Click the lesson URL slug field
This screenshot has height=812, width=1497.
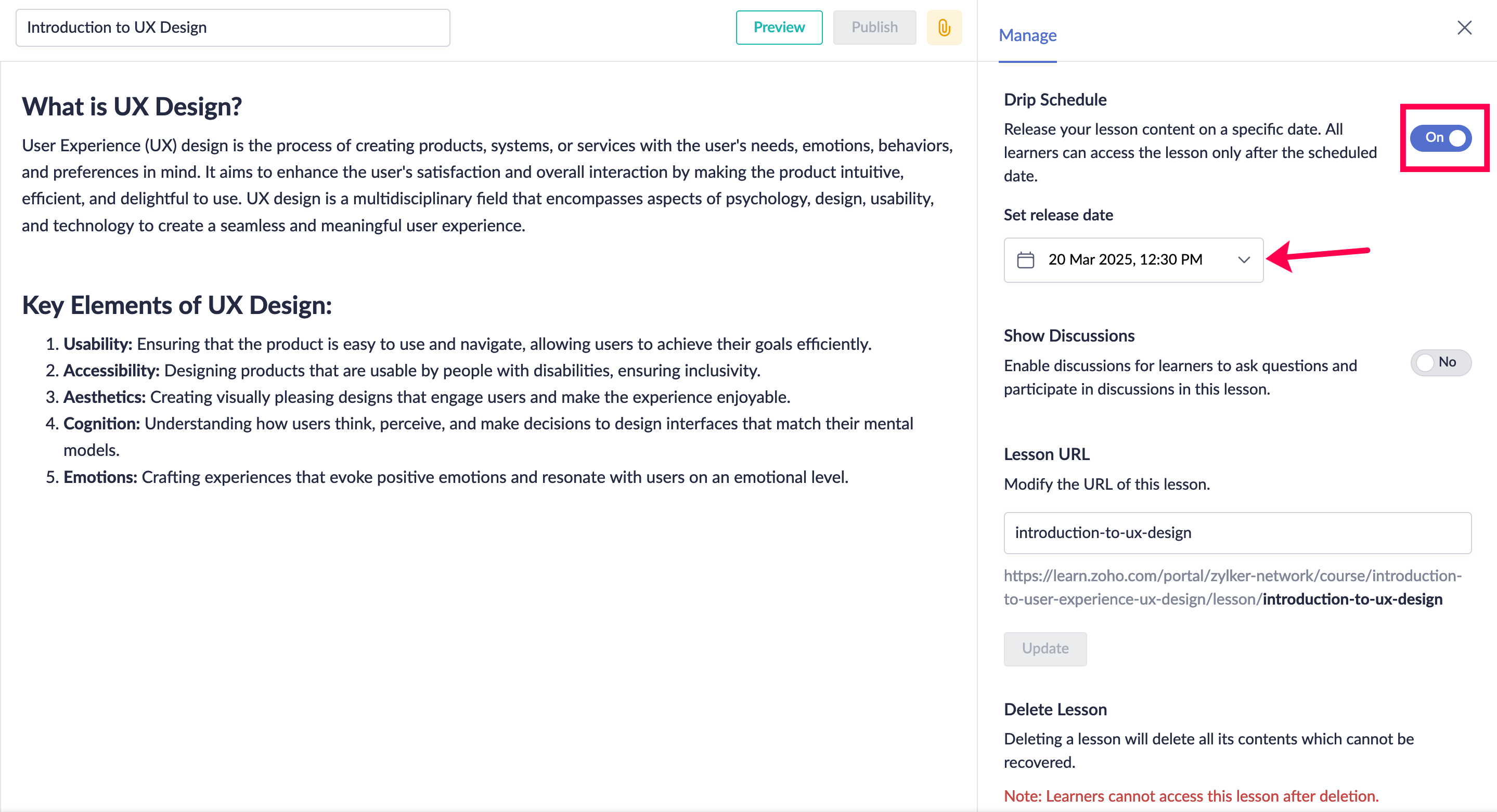(1236, 533)
